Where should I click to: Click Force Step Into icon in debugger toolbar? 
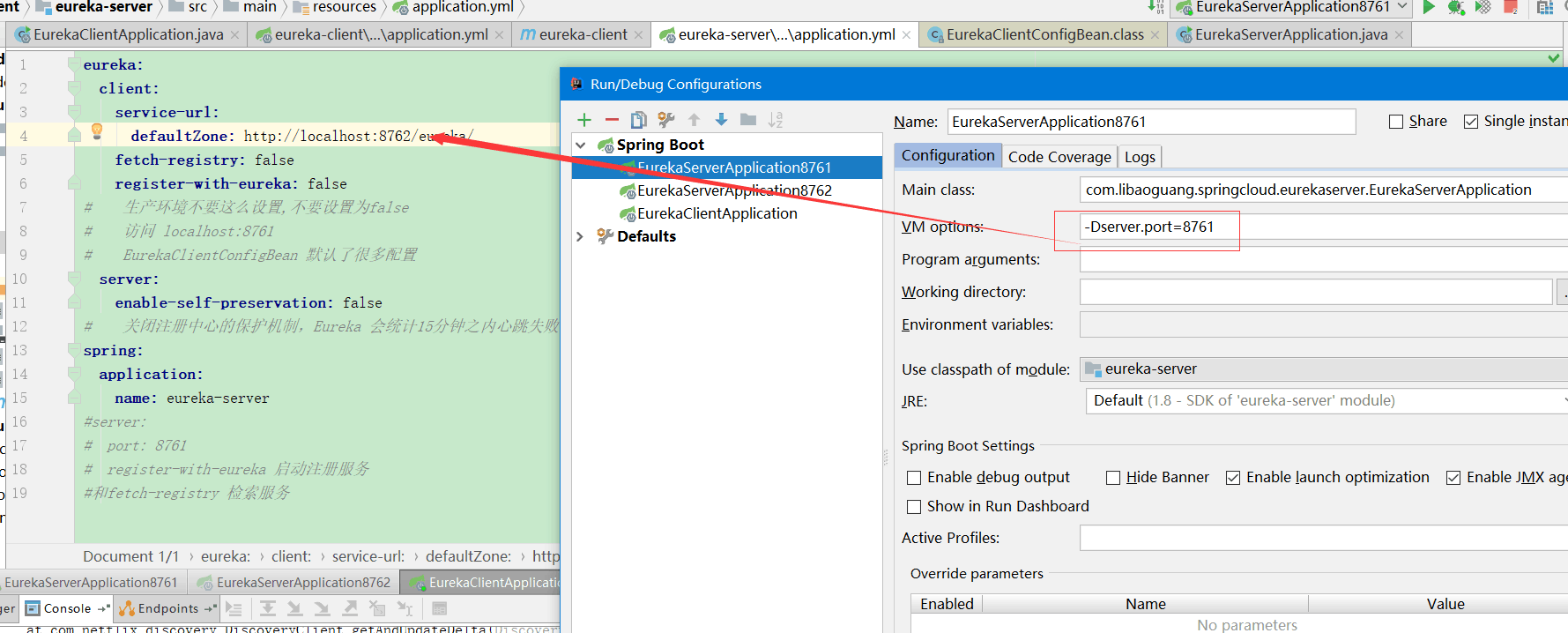point(323,608)
